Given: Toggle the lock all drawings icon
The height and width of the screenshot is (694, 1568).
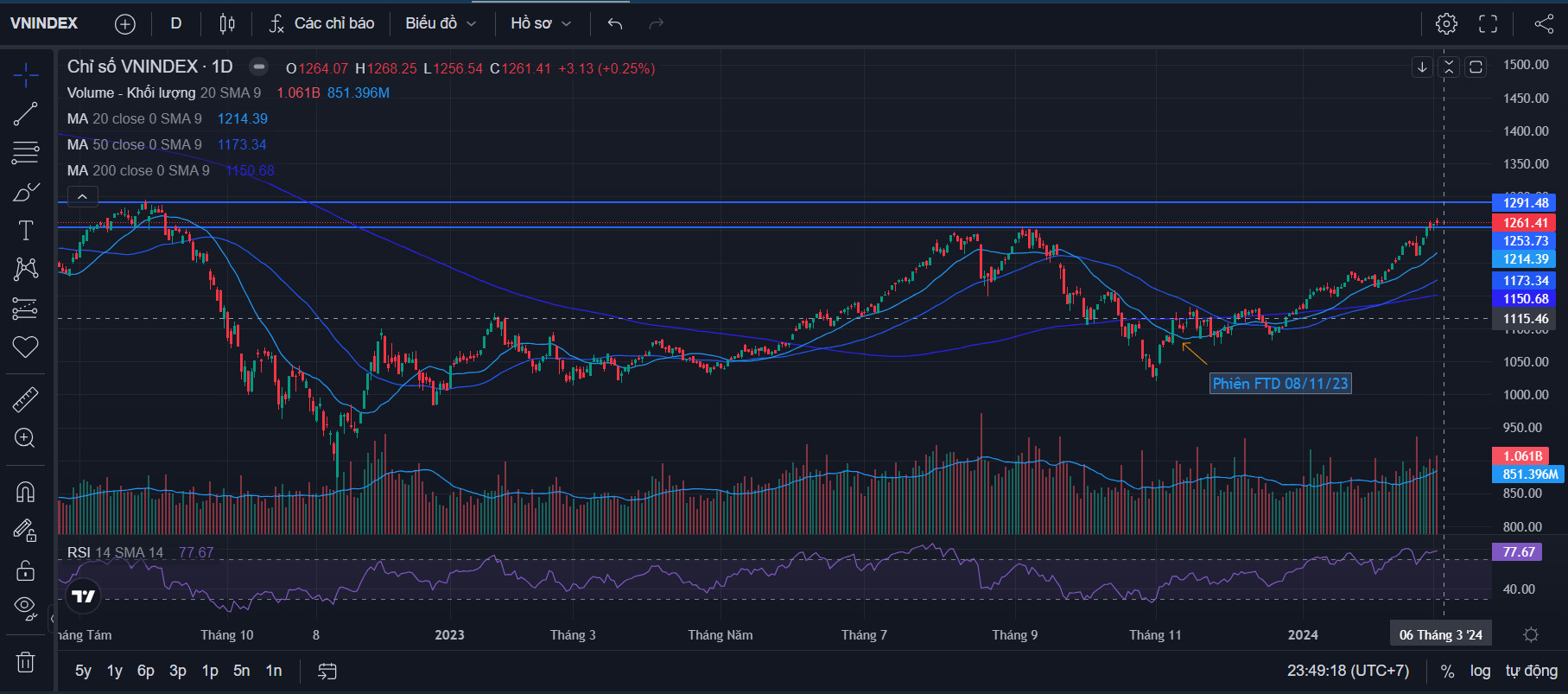Looking at the screenshot, I should (26, 570).
